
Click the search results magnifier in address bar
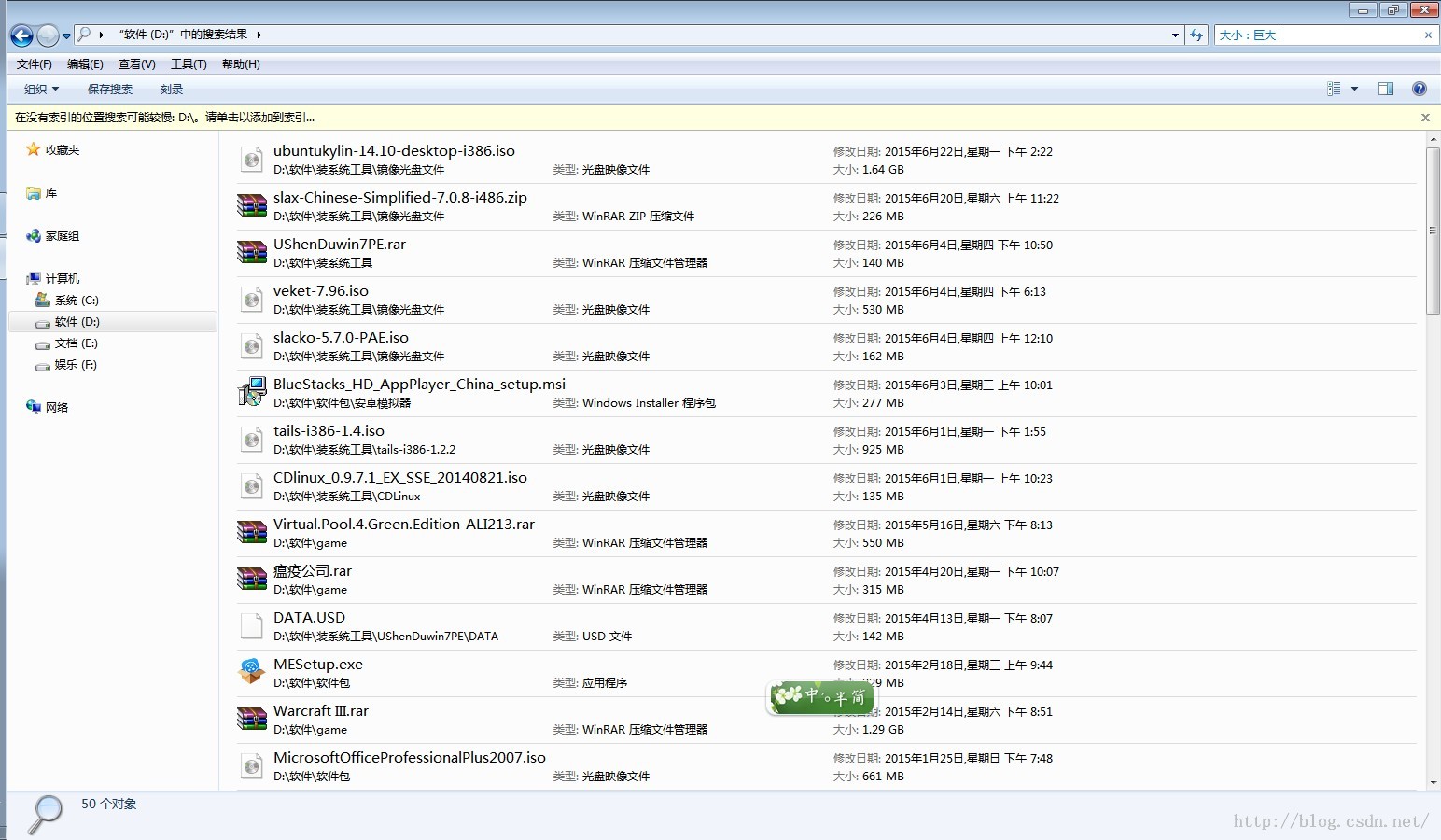(x=84, y=35)
